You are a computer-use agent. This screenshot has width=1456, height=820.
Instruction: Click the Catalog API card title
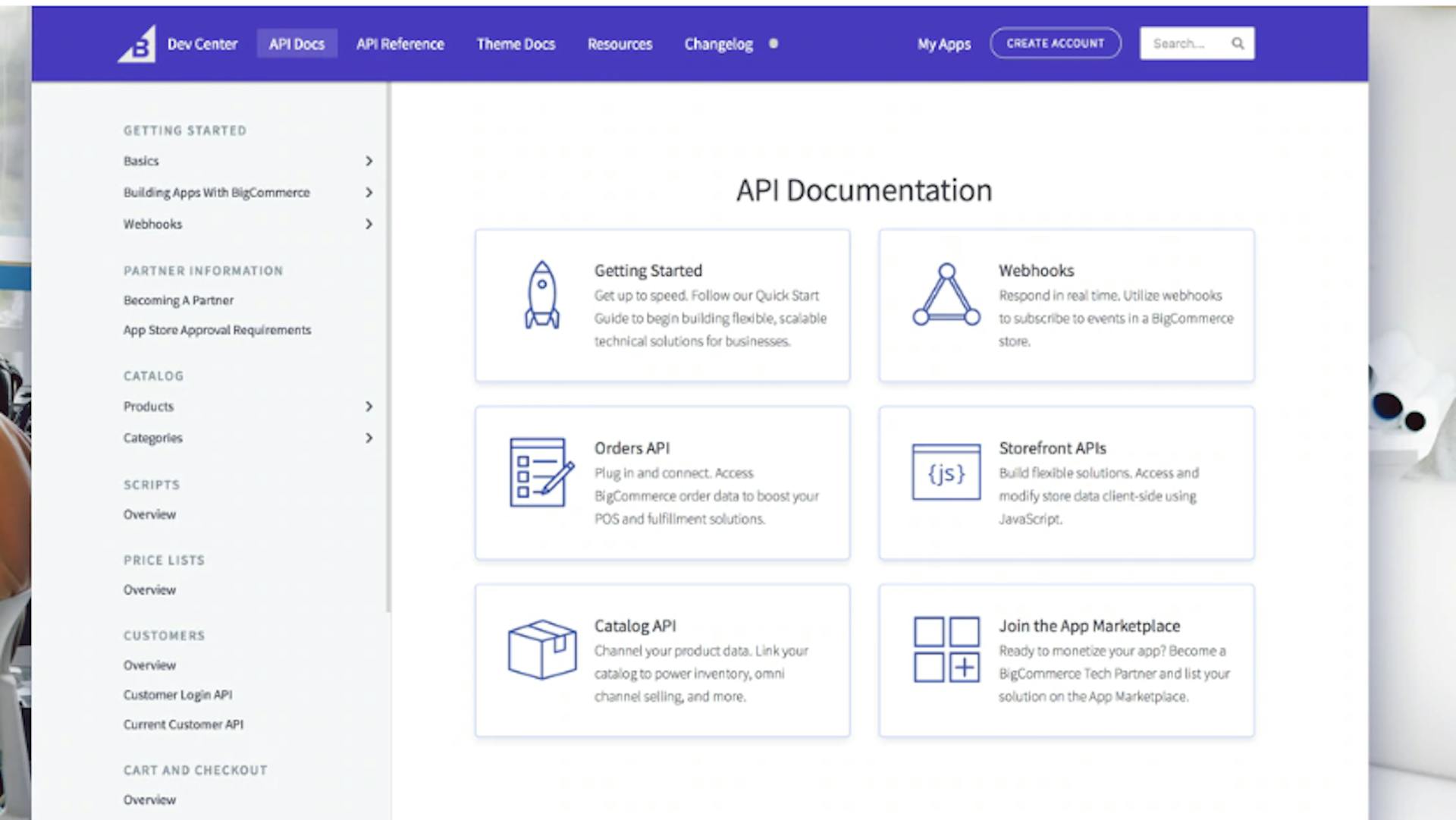[635, 626]
